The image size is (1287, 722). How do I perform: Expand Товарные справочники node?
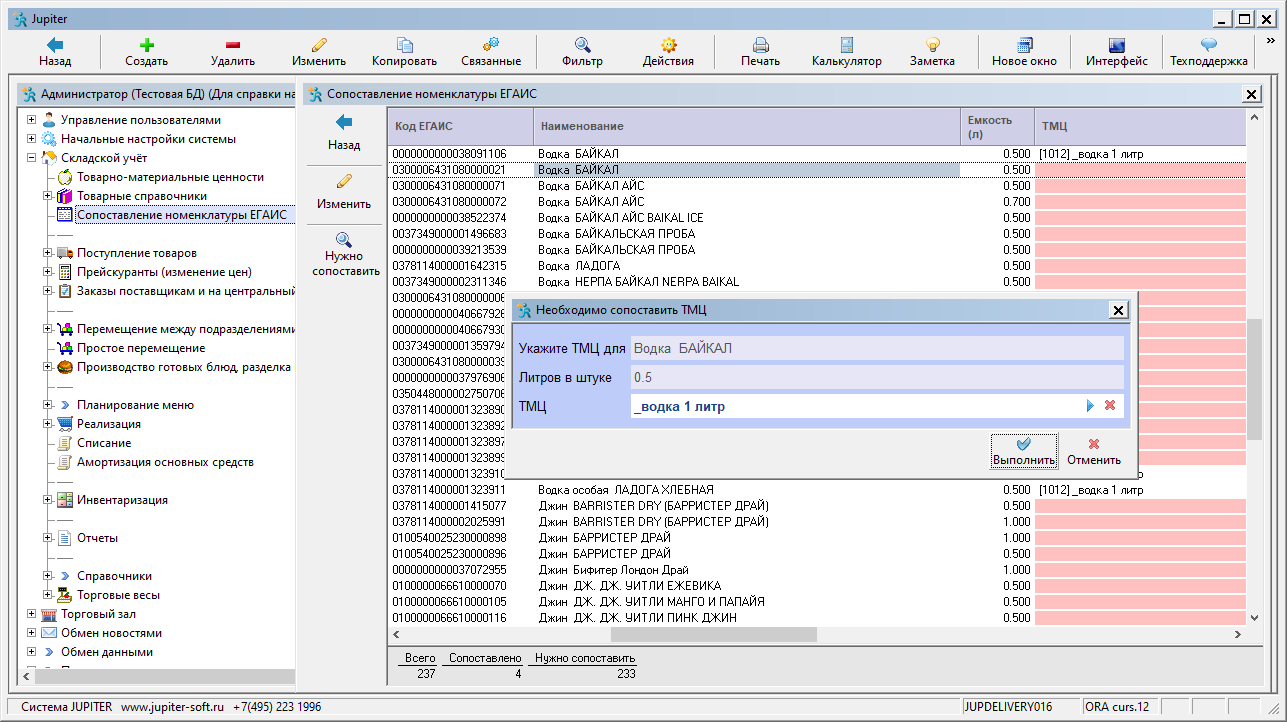pyautogui.click(x=48, y=196)
